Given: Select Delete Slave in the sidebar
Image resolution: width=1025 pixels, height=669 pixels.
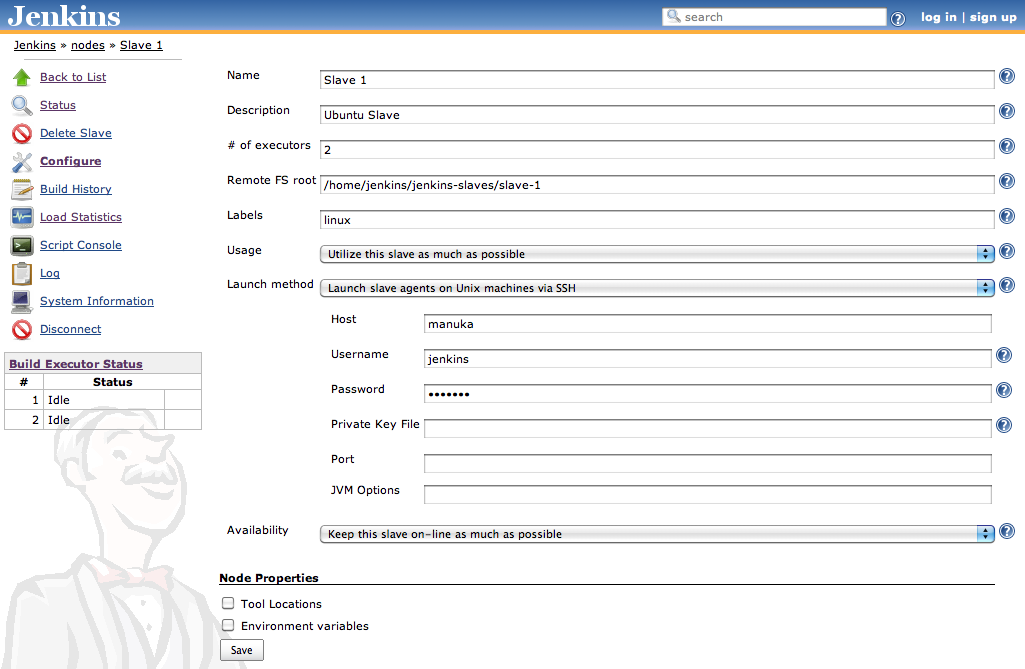Looking at the screenshot, I should [x=76, y=133].
